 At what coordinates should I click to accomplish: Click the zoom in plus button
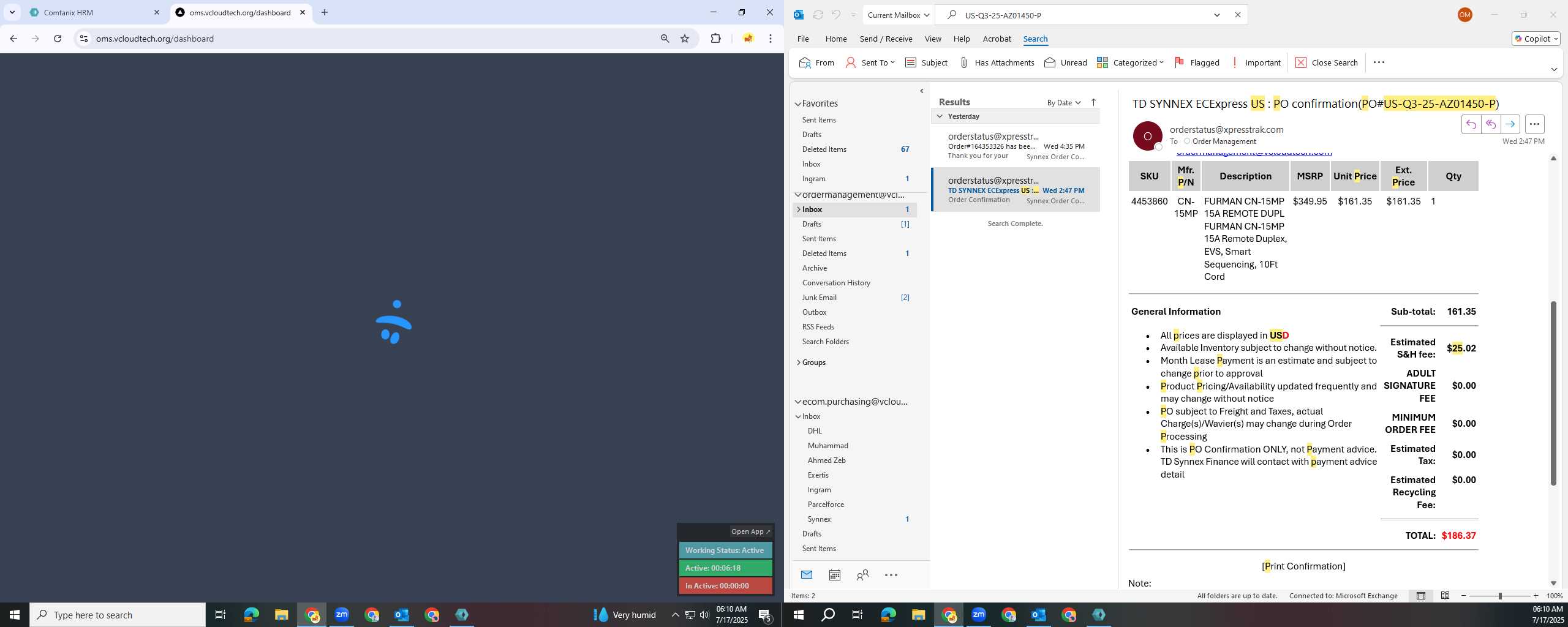(1536, 596)
